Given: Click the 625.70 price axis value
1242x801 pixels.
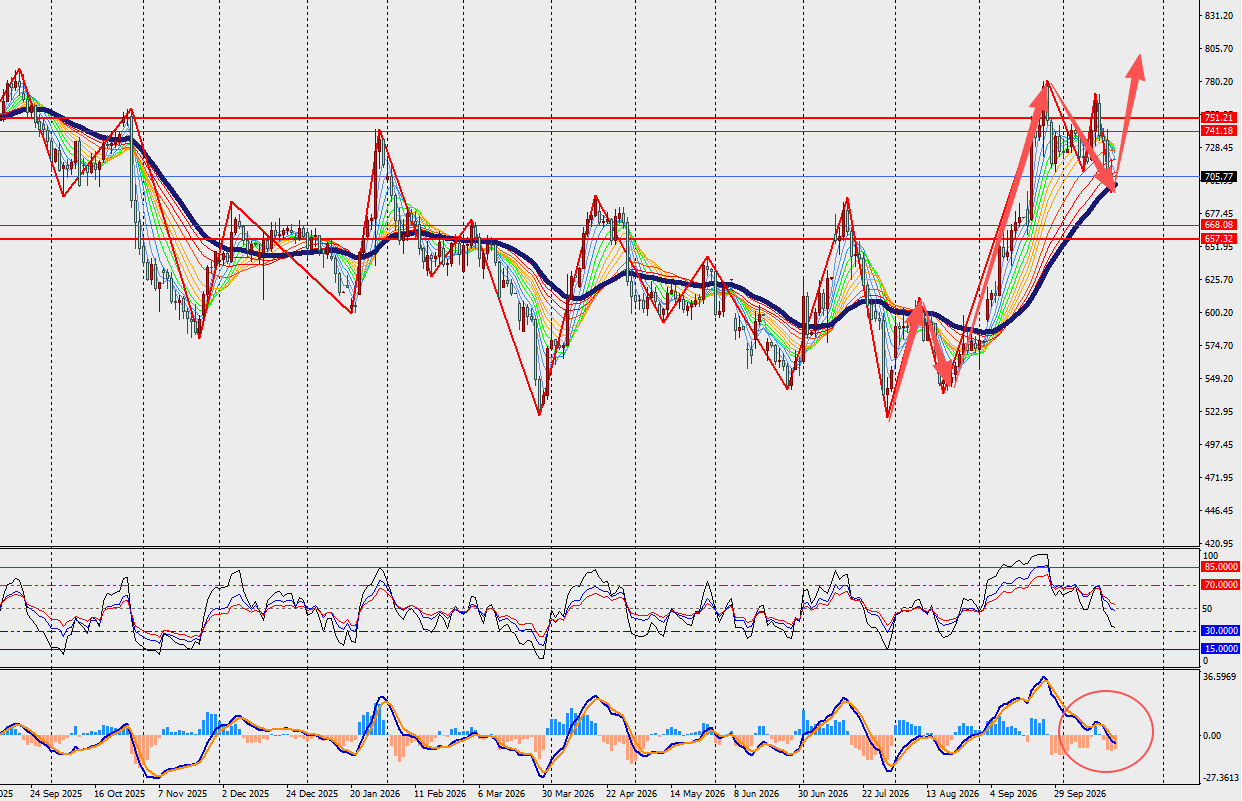Looking at the screenshot, I should pos(1218,280).
